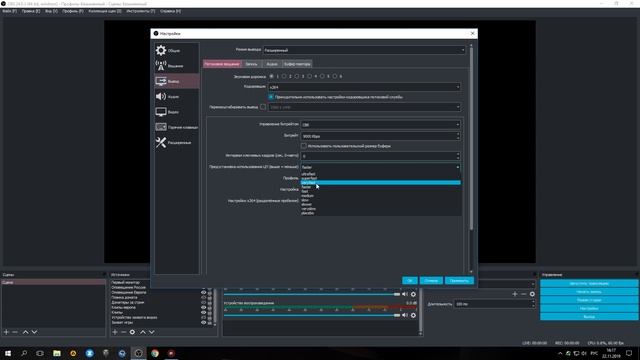Select the Вывод (Output) settings section
The width and height of the screenshot is (640, 360).
click(x=176, y=81)
